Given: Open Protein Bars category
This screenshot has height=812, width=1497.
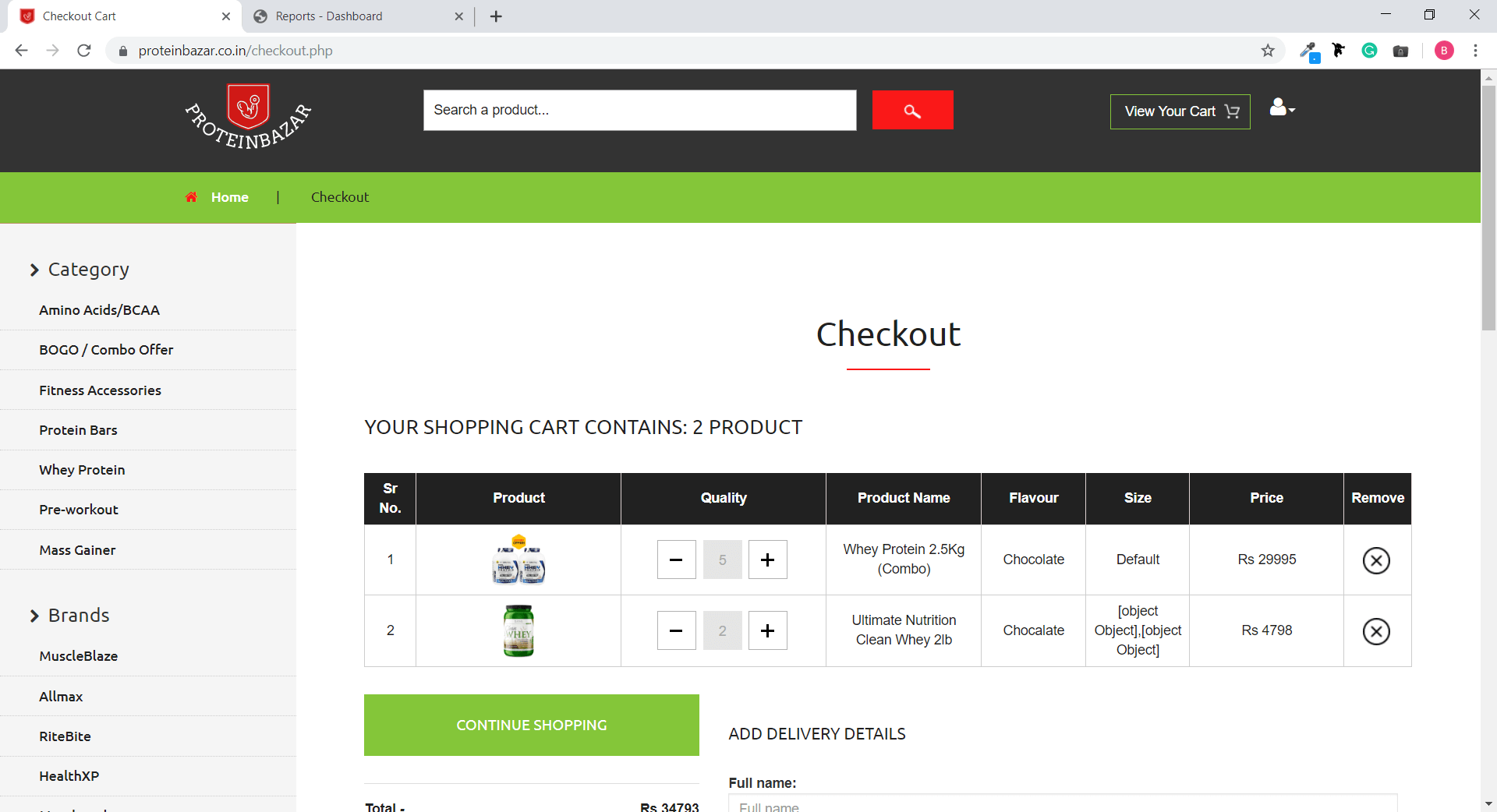Looking at the screenshot, I should click(78, 430).
